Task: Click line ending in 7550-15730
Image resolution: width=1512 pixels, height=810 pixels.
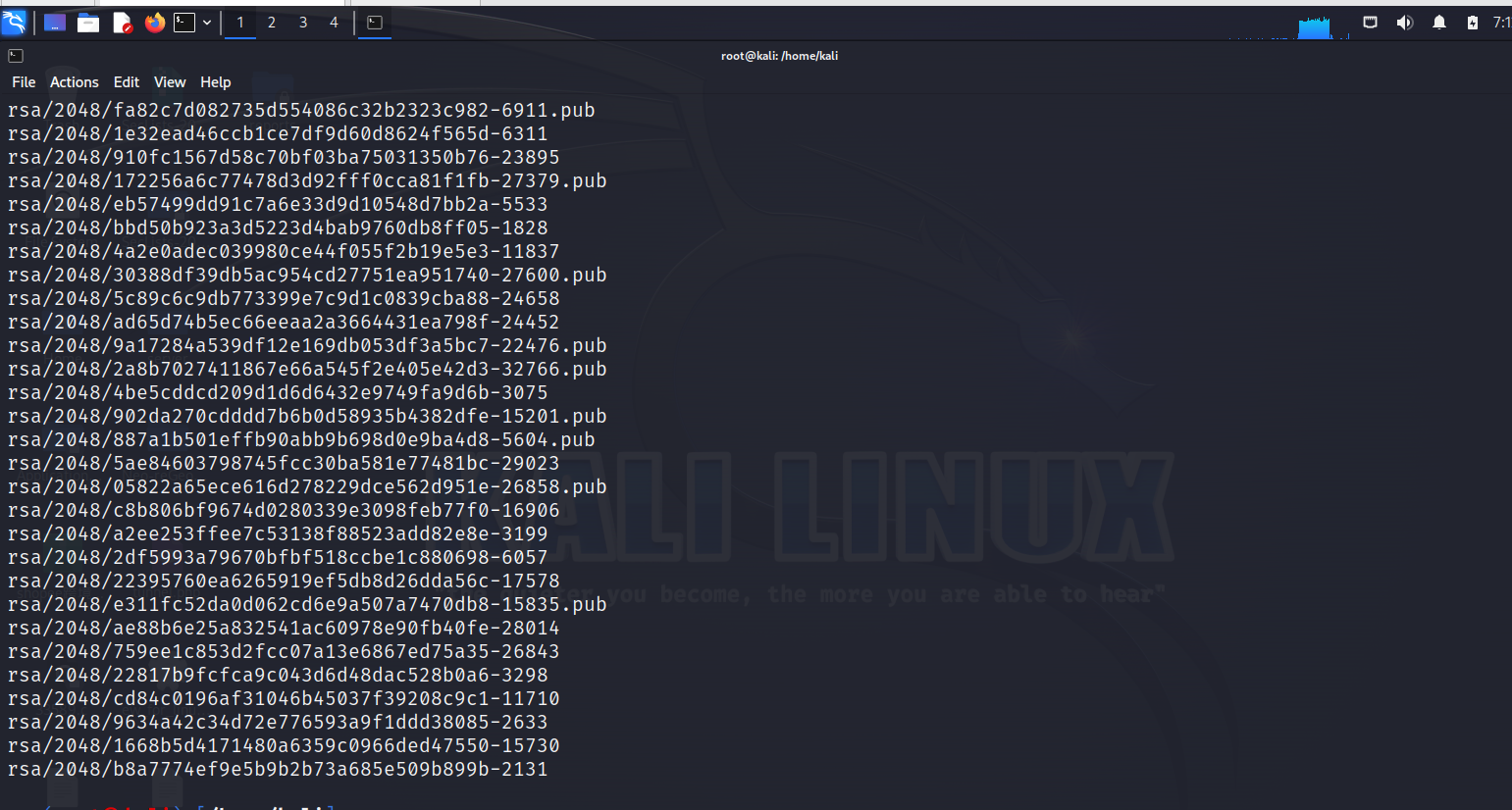Action: pyautogui.click(x=284, y=745)
